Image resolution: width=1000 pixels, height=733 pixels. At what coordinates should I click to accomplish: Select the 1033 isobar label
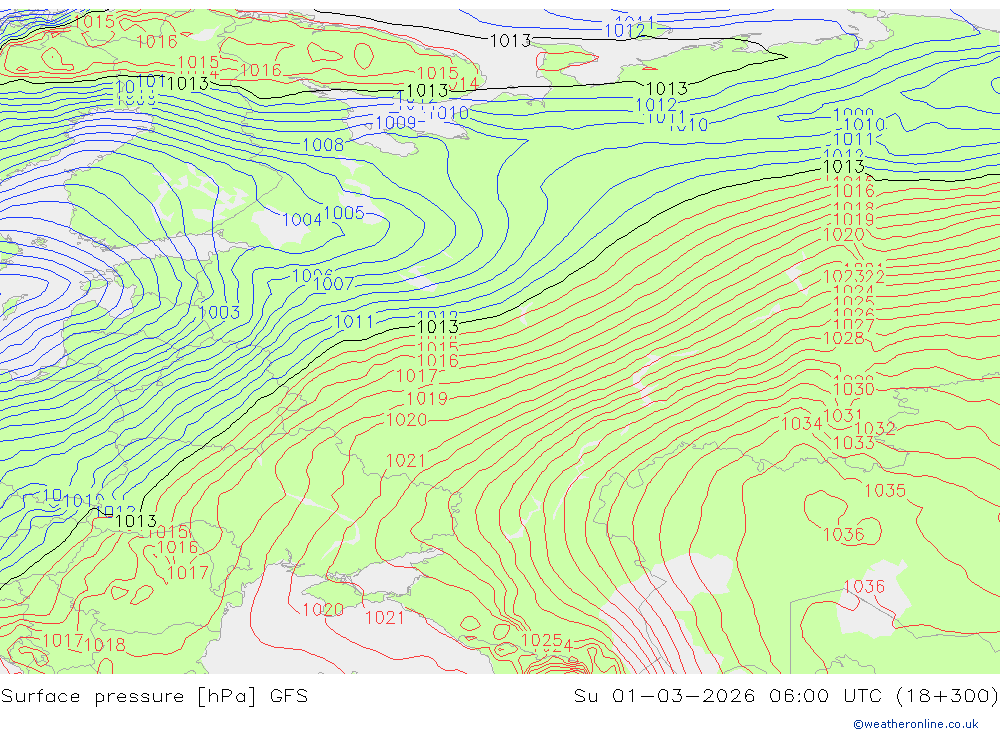854,443
